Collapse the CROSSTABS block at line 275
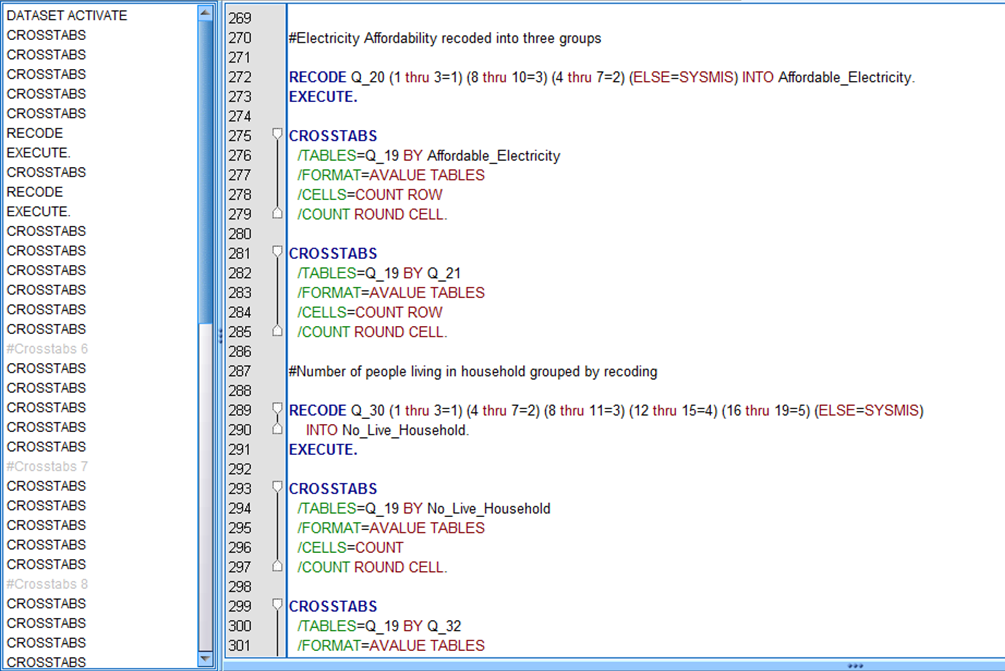1005x671 pixels. (277, 135)
